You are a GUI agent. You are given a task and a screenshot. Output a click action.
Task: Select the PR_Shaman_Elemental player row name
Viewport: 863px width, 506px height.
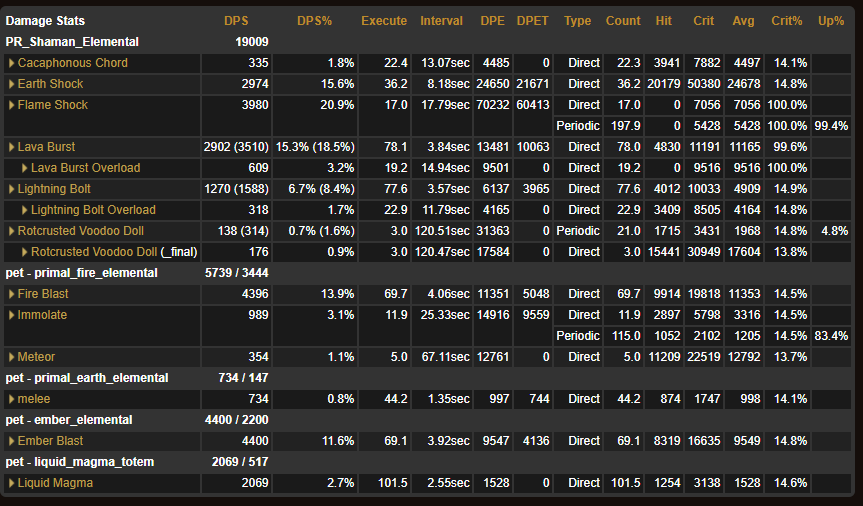click(72, 42)
